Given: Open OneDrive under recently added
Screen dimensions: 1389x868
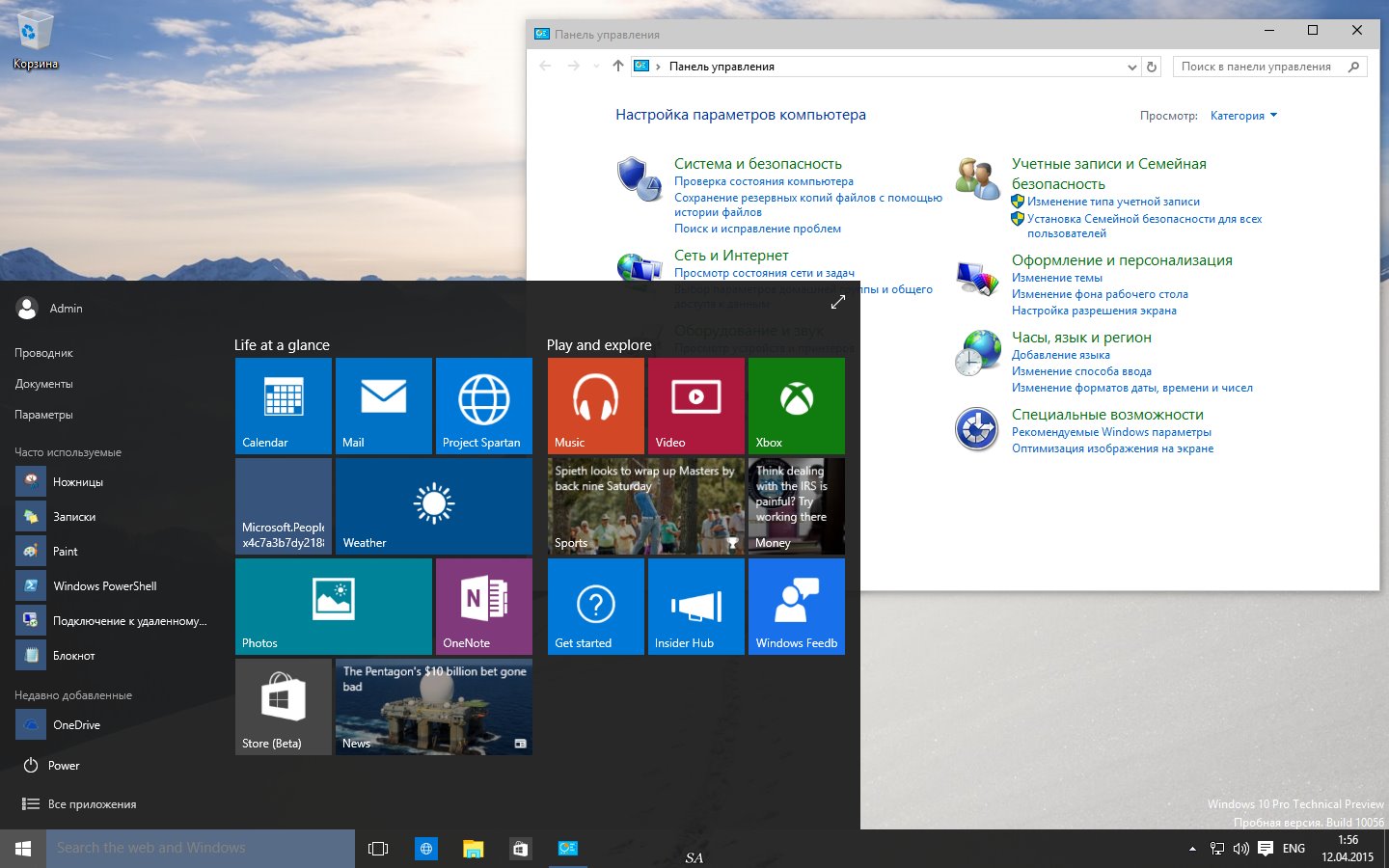Looking at the screenshot, I should pyautogui.click(x=114, y=725).
